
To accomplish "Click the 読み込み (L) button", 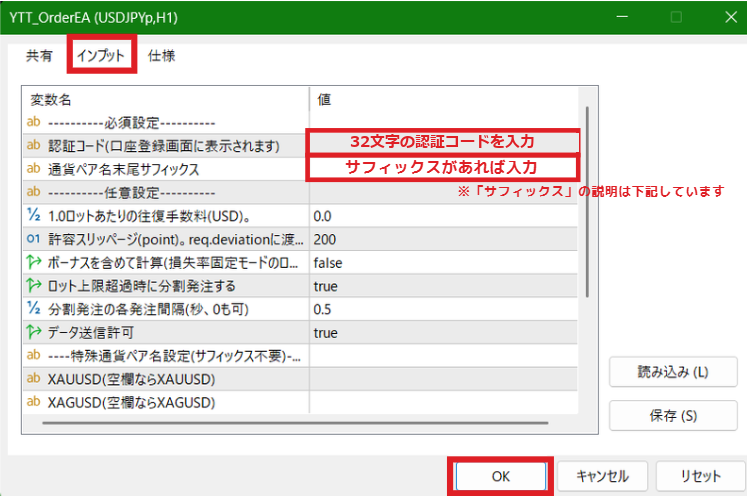I will pos(673,372).
